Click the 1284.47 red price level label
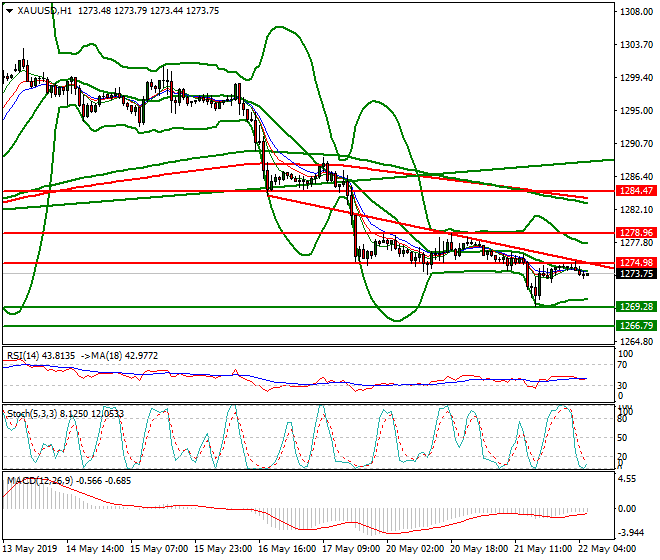This screenshot has width=660, height=560. coord(636,191)
